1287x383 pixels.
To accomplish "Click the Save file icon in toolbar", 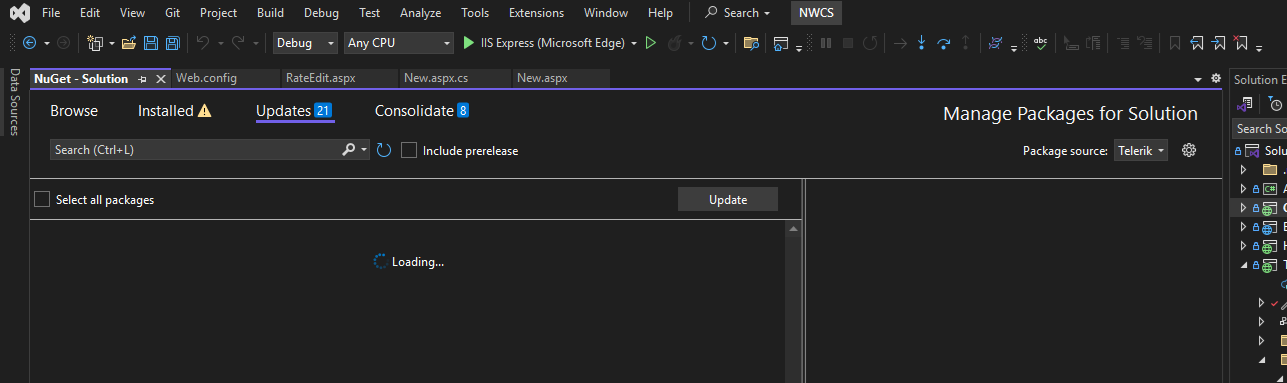I will click(151, 43).
